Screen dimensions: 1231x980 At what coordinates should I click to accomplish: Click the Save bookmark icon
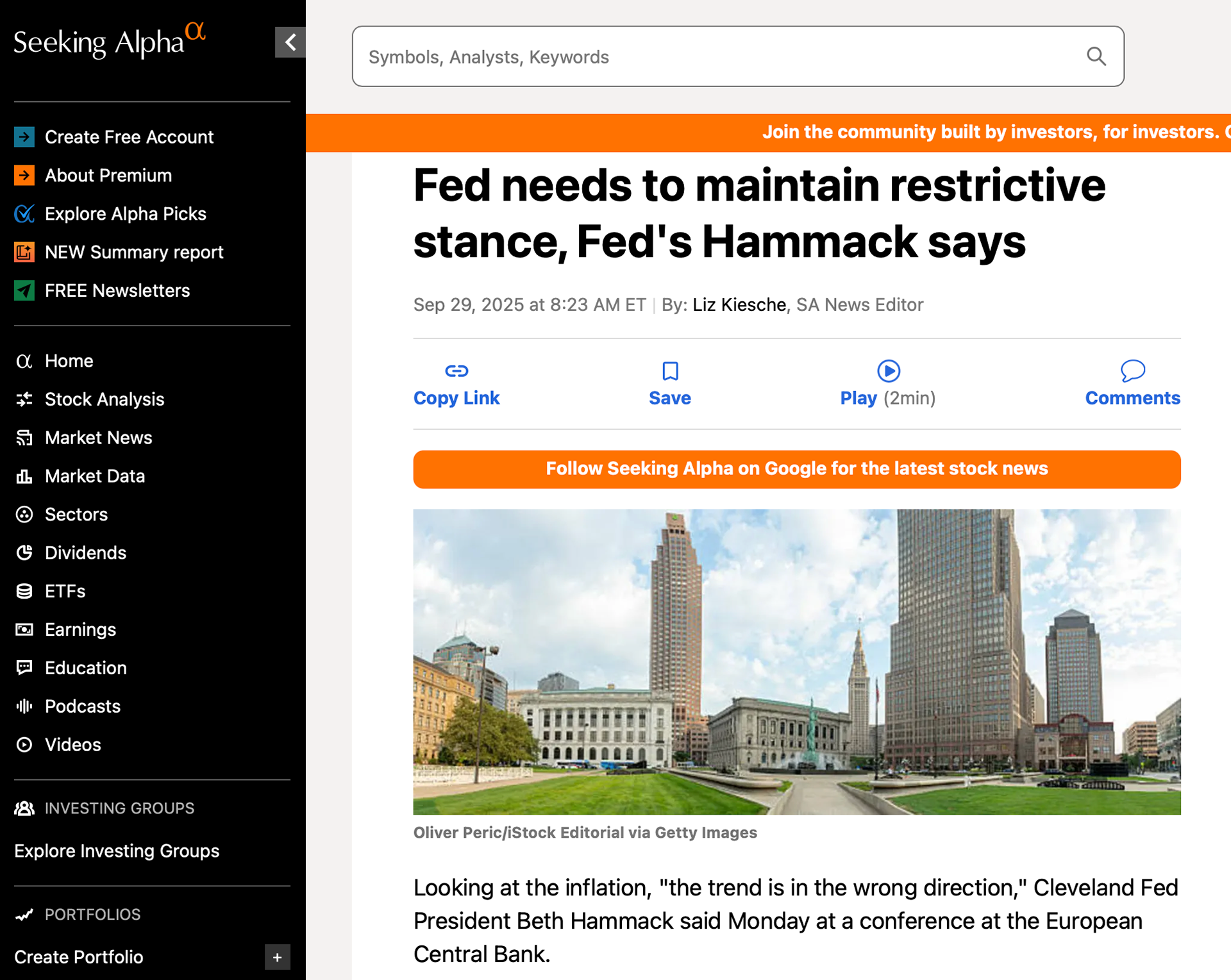pos(670,370)
